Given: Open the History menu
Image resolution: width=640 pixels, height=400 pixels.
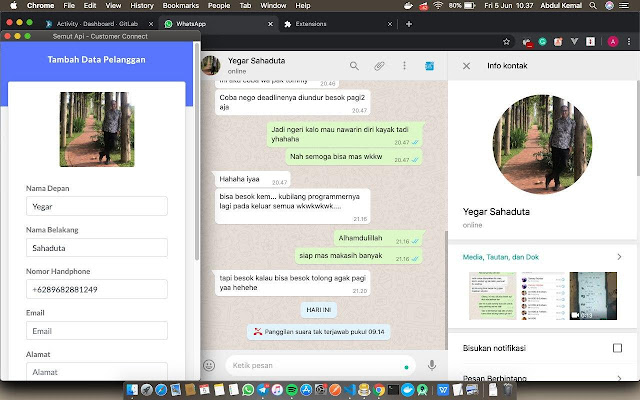Looking at the screenshot, I should [x=142, y=6].
